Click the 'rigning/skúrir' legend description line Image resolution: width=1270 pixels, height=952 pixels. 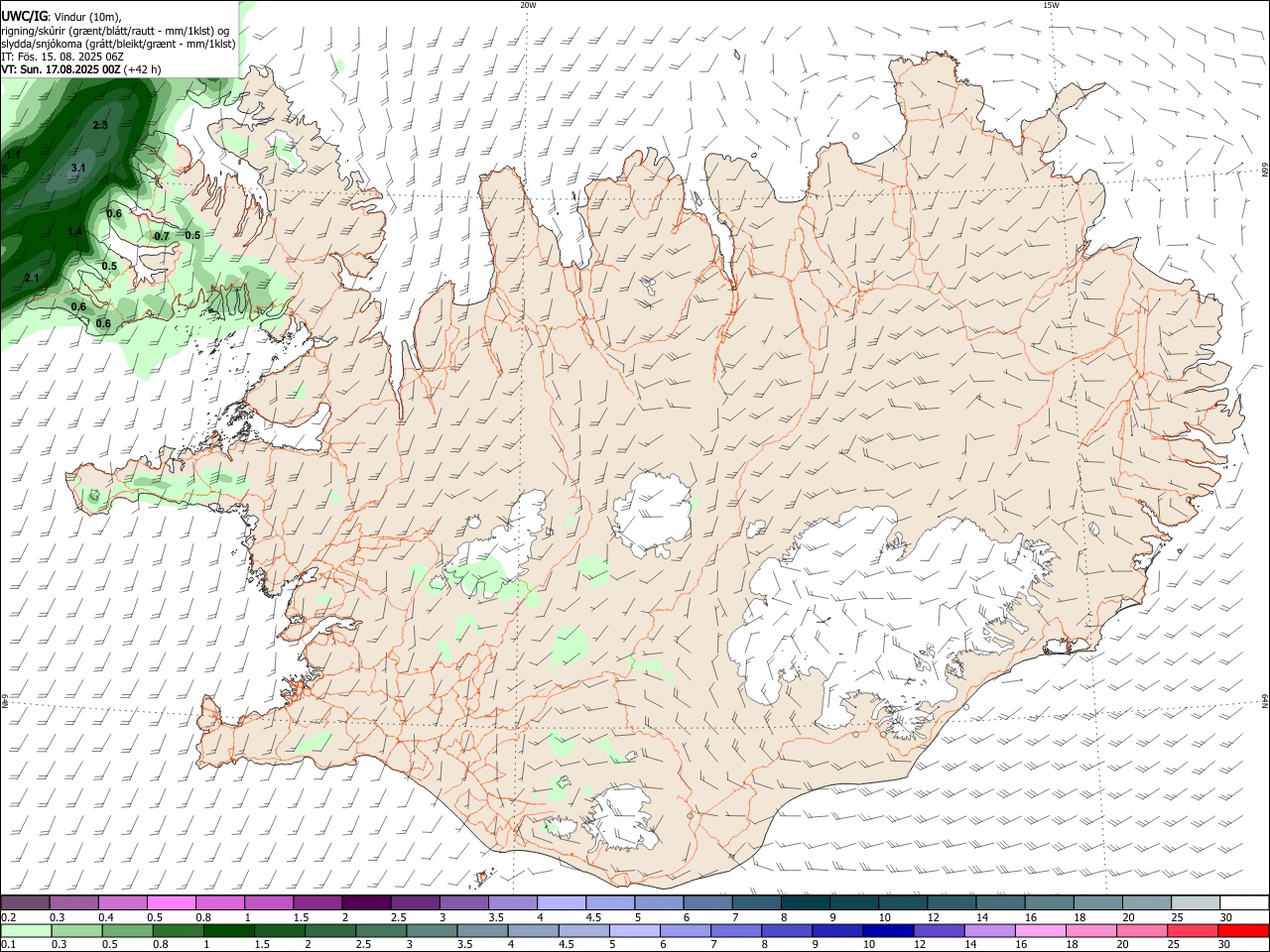coord(114,30)
